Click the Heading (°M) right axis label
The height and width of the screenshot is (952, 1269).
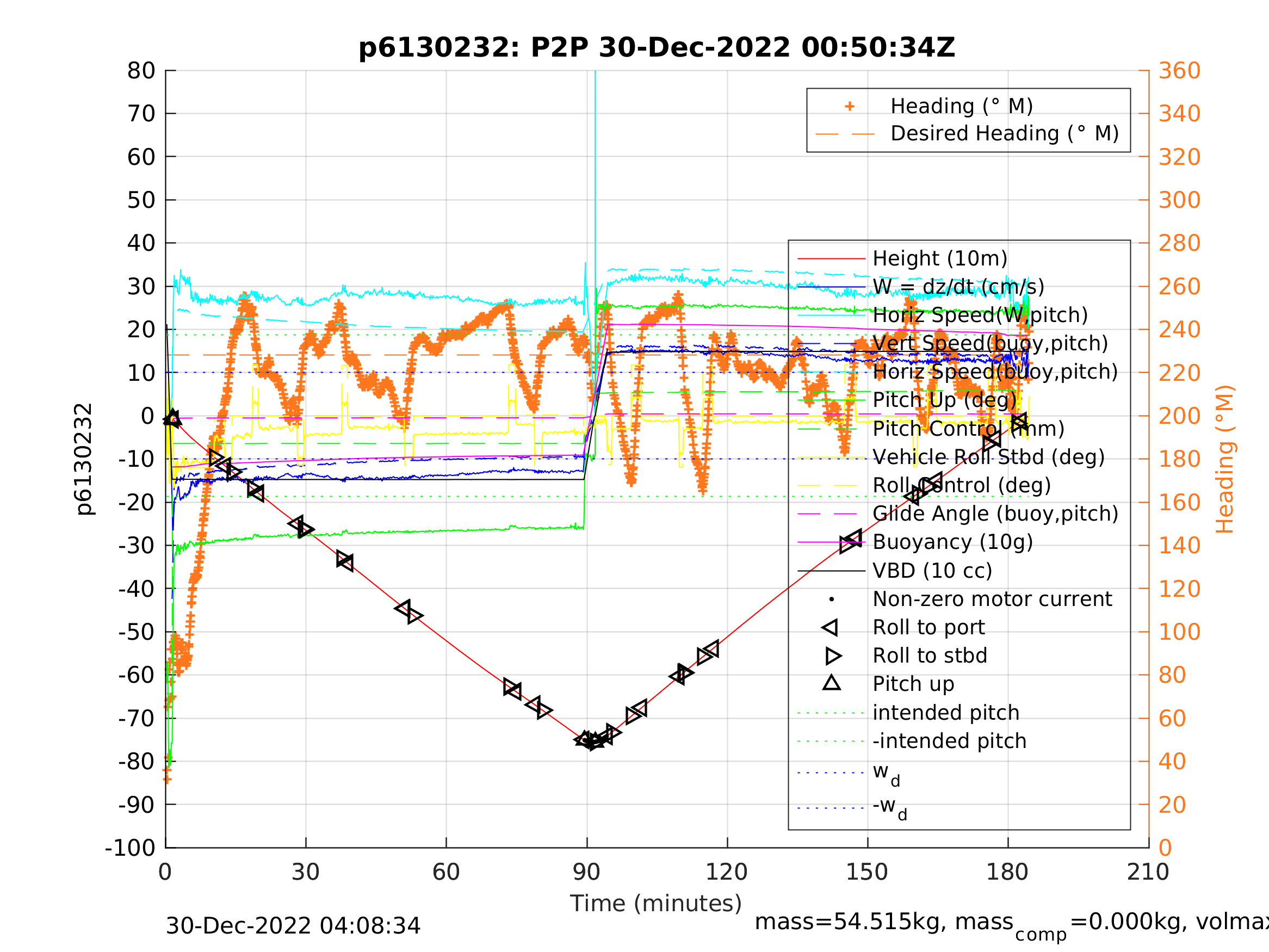pos(1224,459)
